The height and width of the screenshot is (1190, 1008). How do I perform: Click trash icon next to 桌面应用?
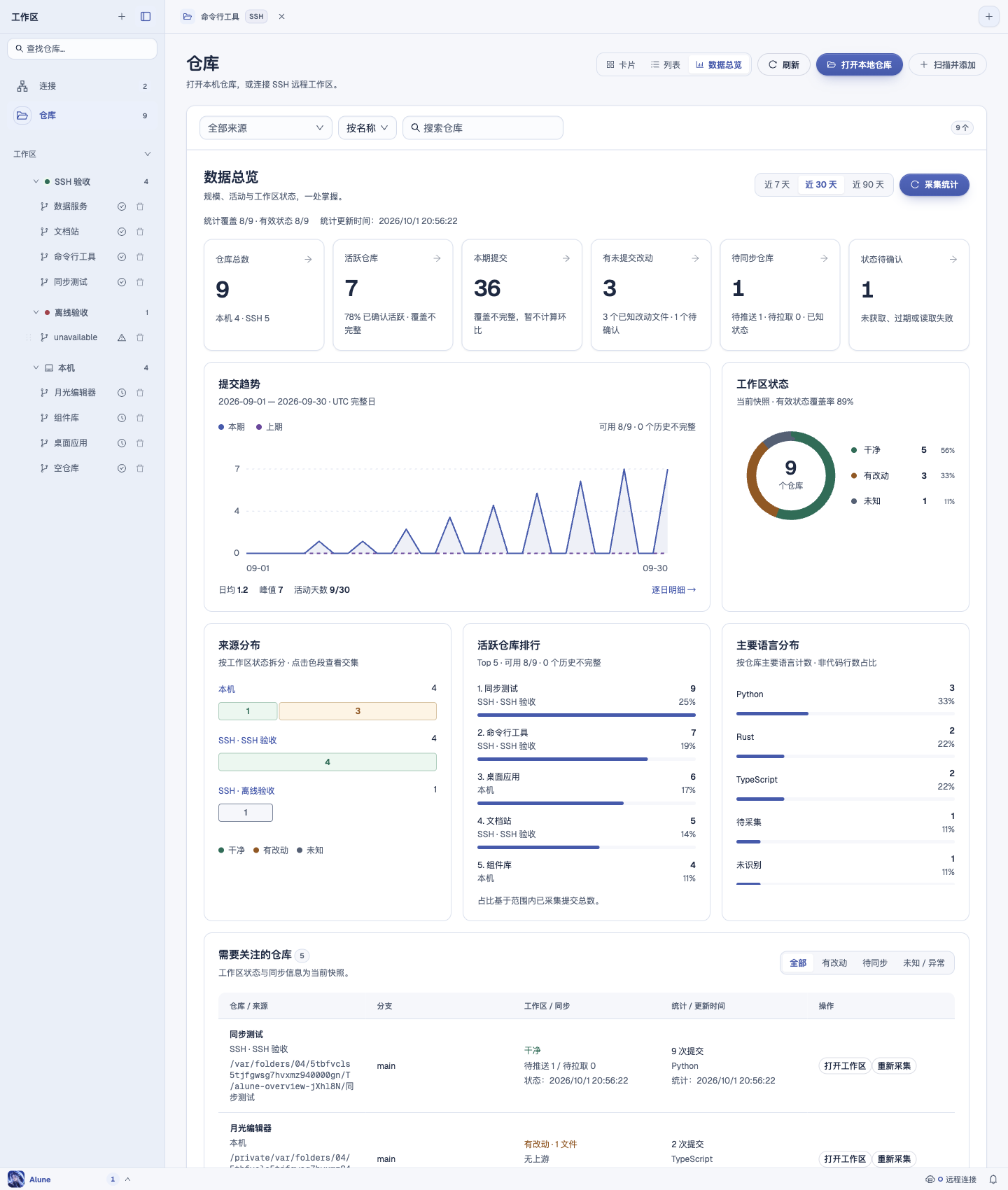click(x=140, y=443)
